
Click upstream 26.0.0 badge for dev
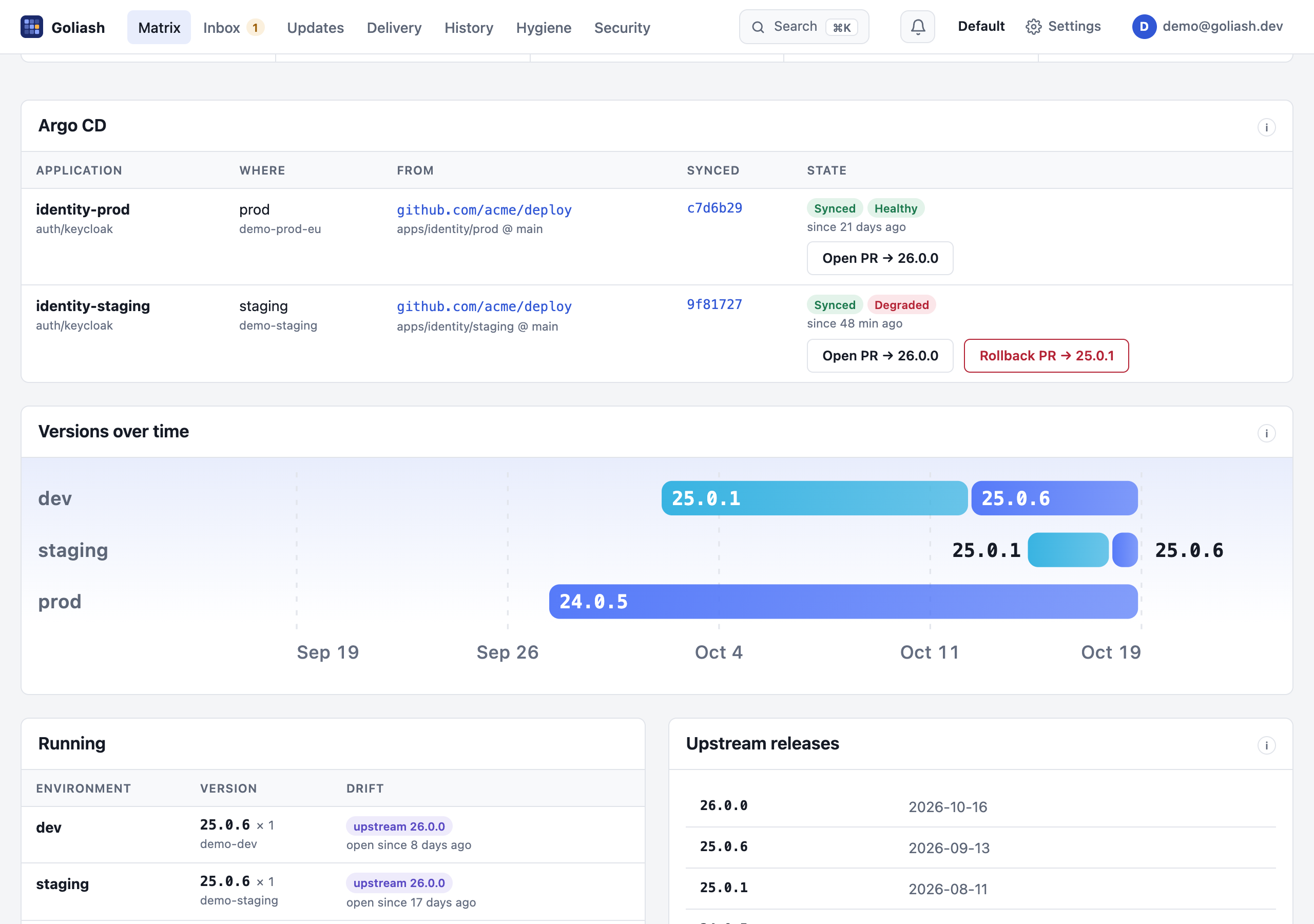[399, 826]
